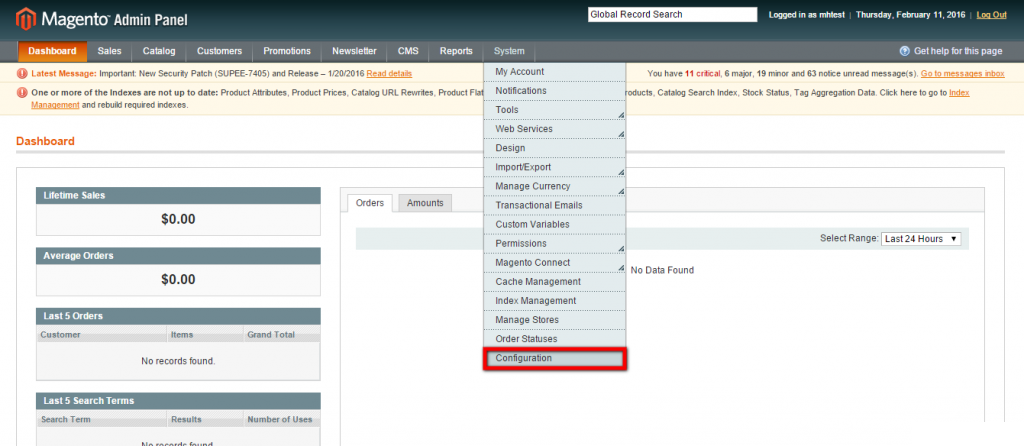Open the Promotions menu

[287, 51]
